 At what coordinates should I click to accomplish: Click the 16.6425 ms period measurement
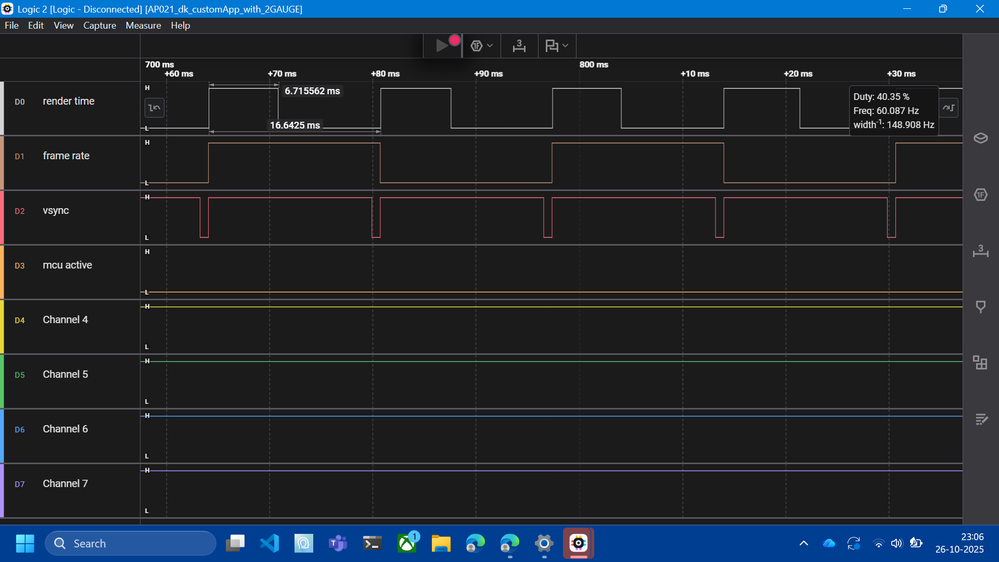click(294, 126)
